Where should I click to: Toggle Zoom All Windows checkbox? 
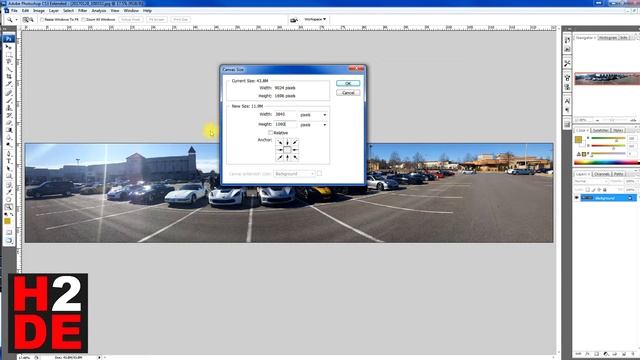83,20
